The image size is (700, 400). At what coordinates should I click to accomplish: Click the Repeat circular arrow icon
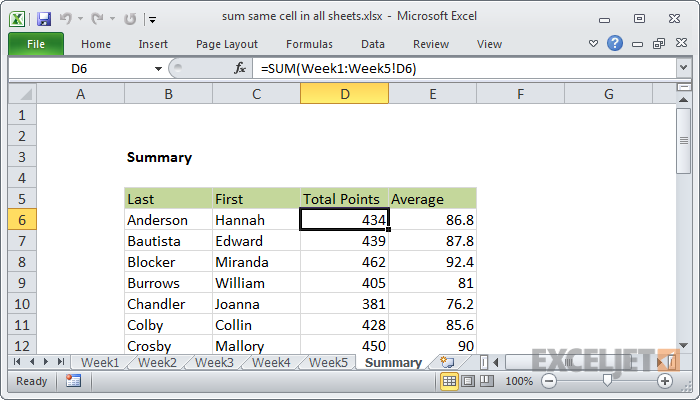click(x=130, y=19)
